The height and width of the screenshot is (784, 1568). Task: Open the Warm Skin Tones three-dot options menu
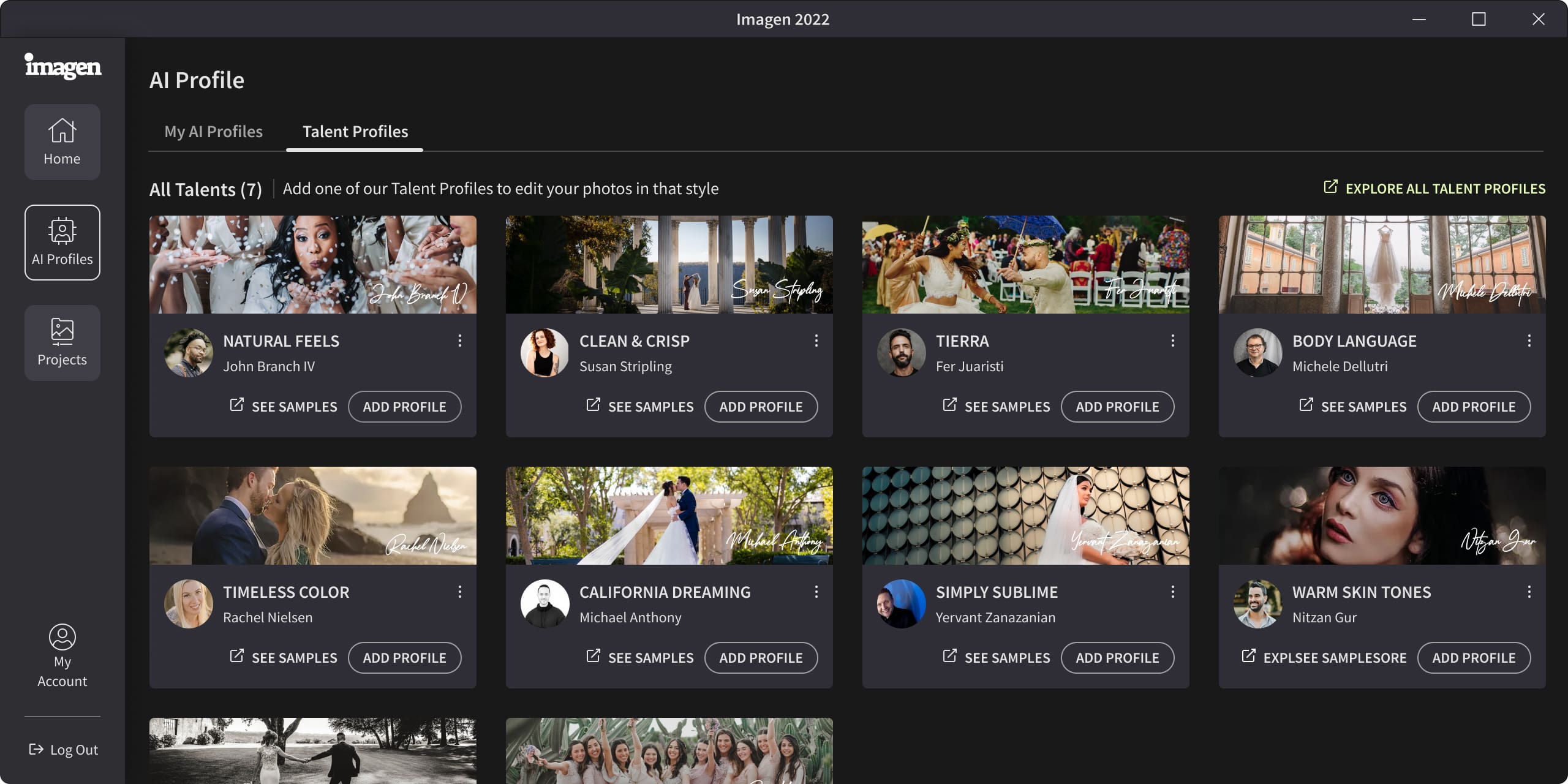[x=1529, y=592]
